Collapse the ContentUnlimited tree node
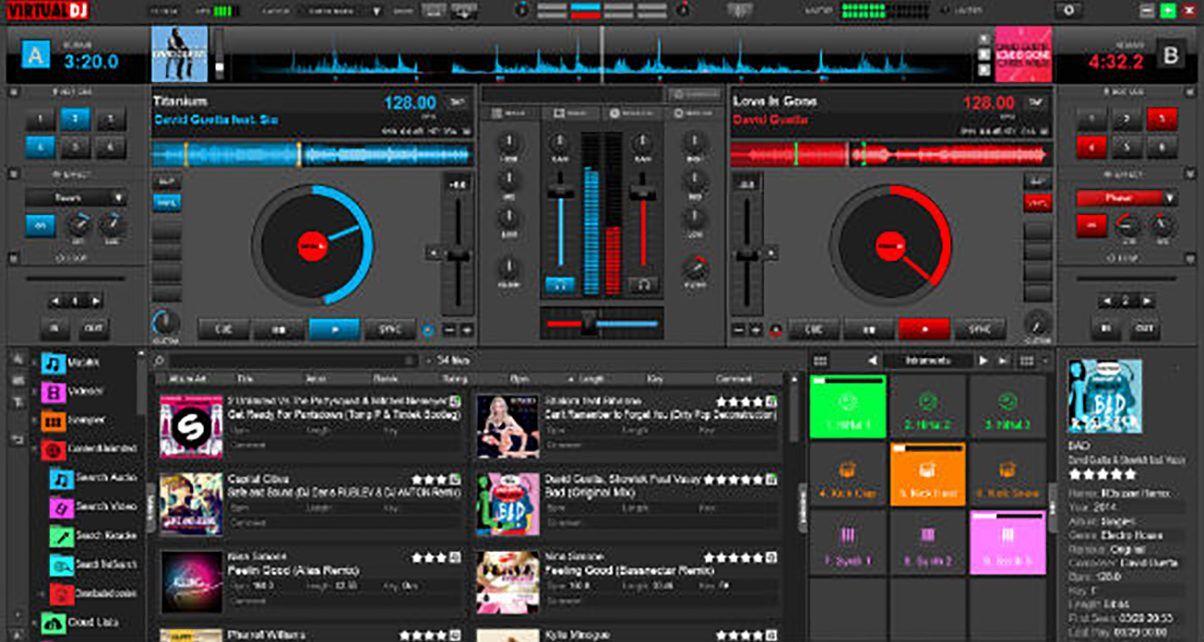 (35, 450)
